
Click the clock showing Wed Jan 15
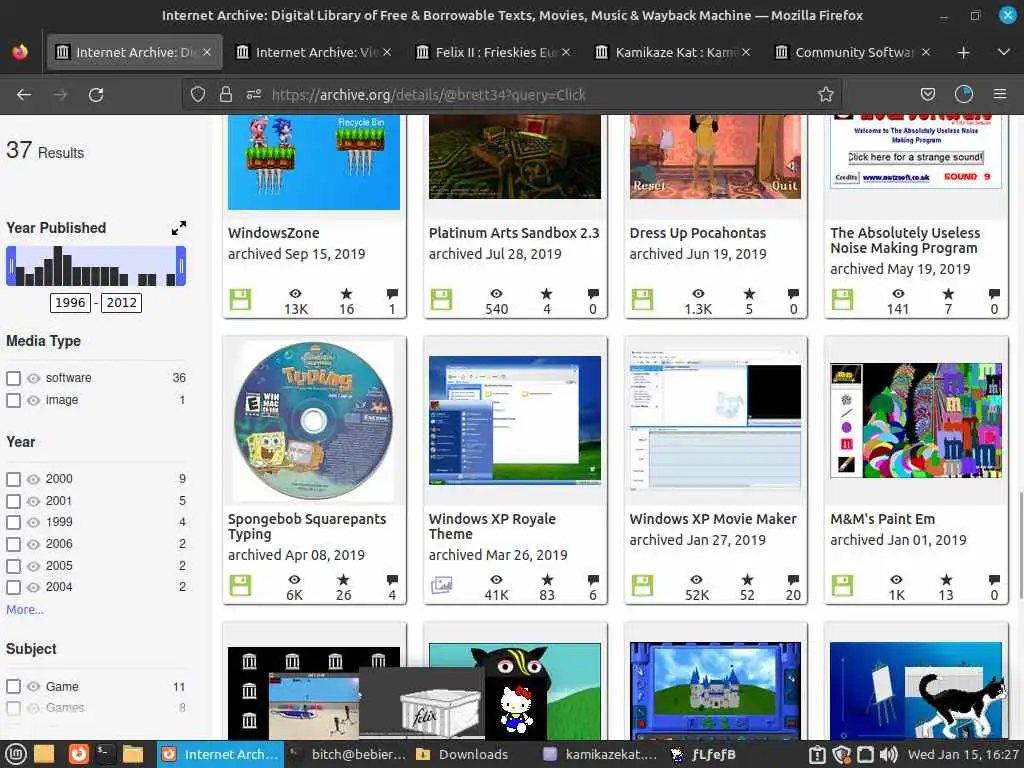[x=963, y=754]
